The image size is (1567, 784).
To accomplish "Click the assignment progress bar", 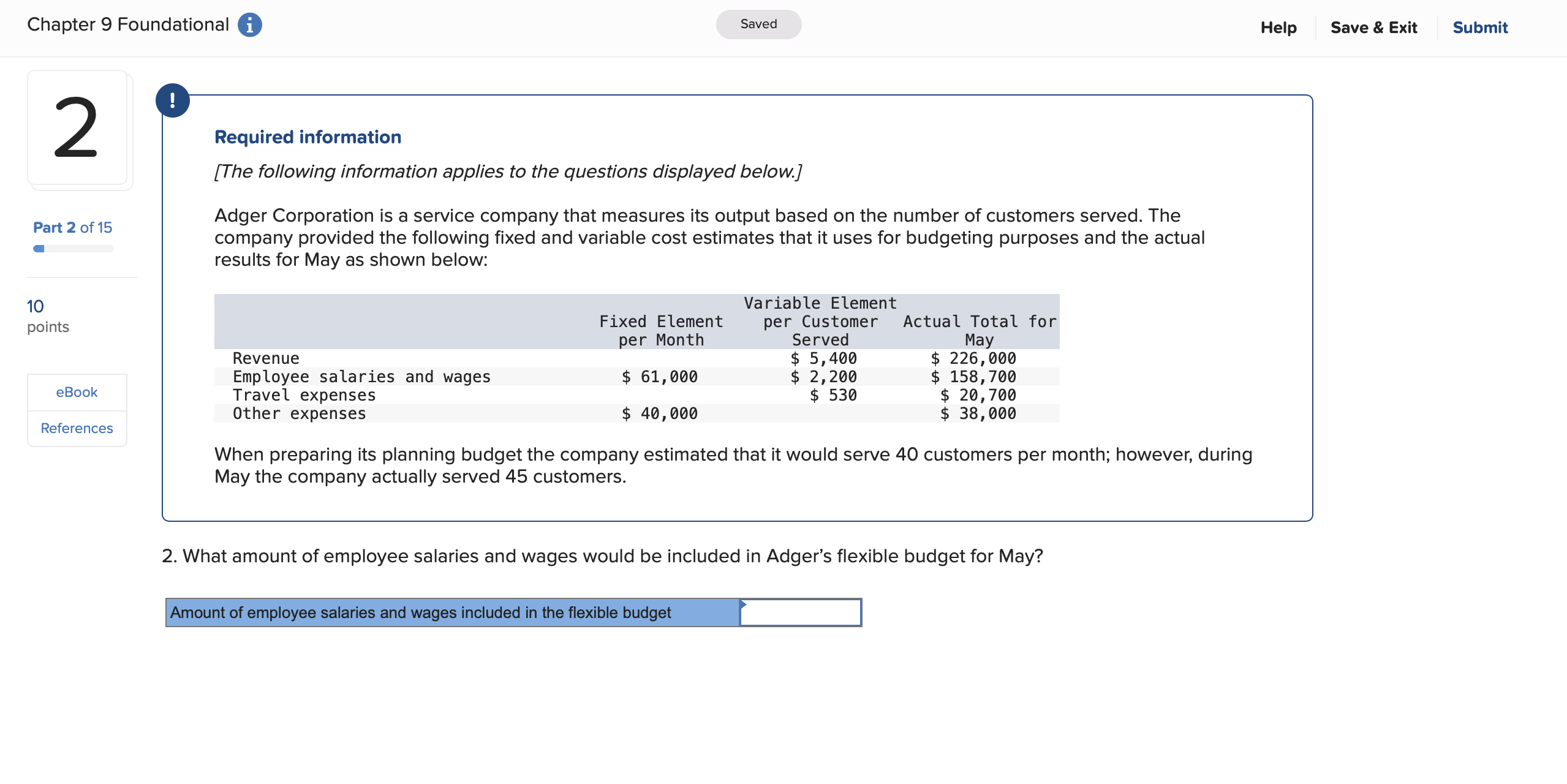I will tap(72, 249).
